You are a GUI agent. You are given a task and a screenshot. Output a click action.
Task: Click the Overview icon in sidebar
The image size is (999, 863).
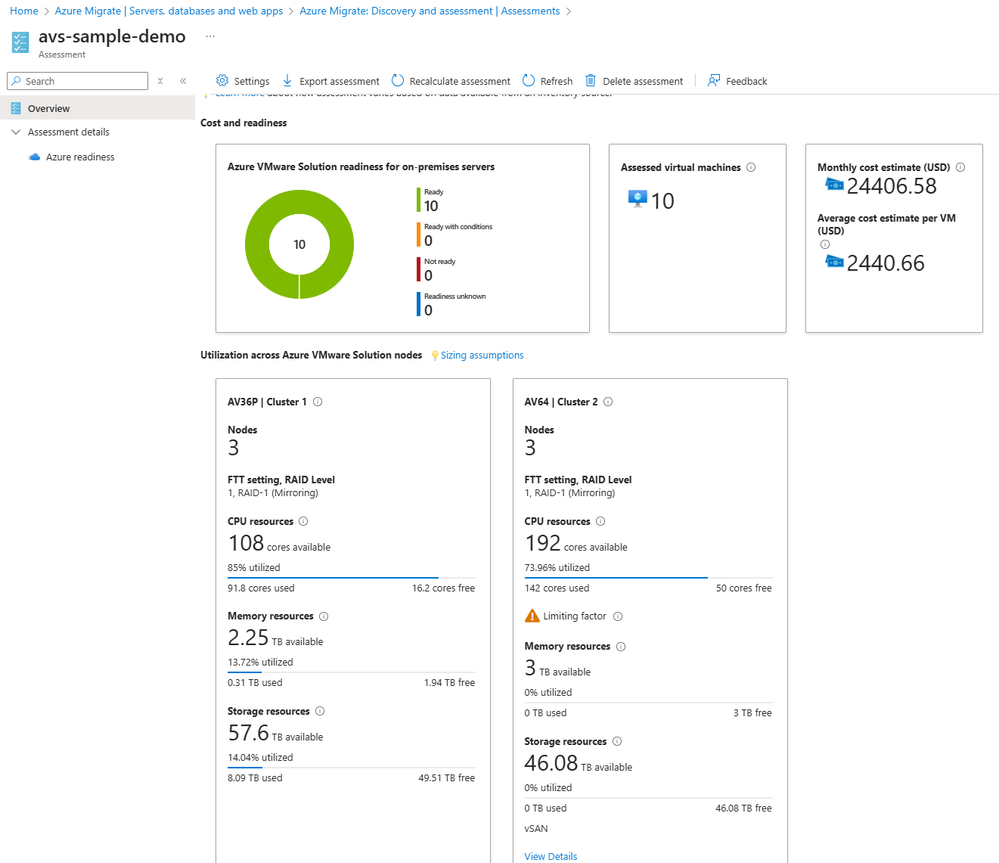click(x=16, y=108)
